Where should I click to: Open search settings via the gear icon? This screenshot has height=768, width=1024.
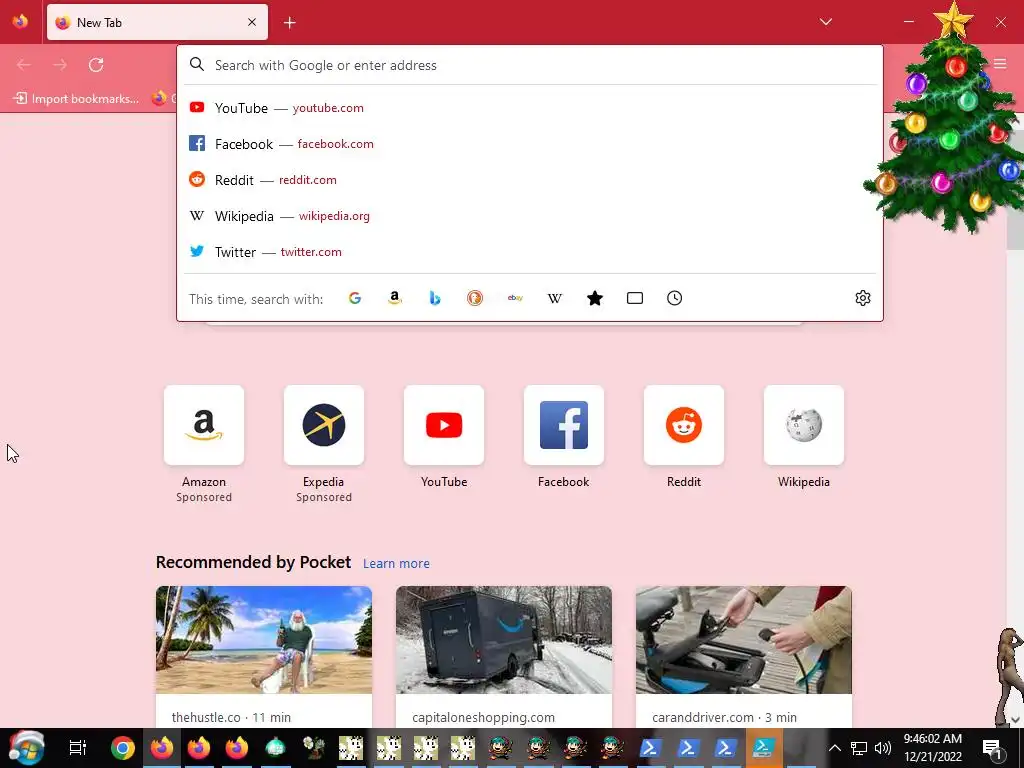pyautogui.click(x=863, y=298)
